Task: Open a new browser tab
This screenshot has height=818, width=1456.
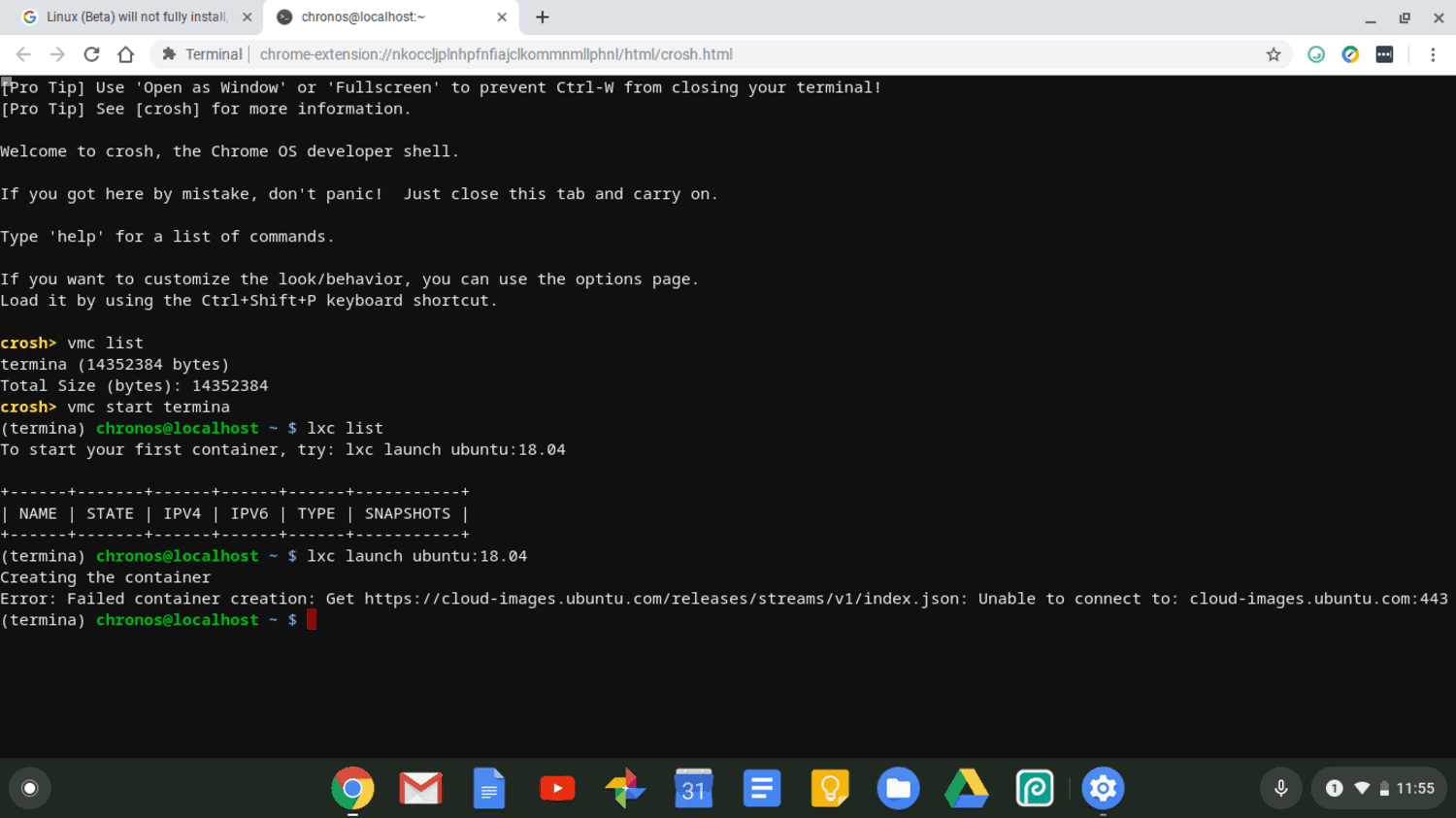Action: pos(543,17)
